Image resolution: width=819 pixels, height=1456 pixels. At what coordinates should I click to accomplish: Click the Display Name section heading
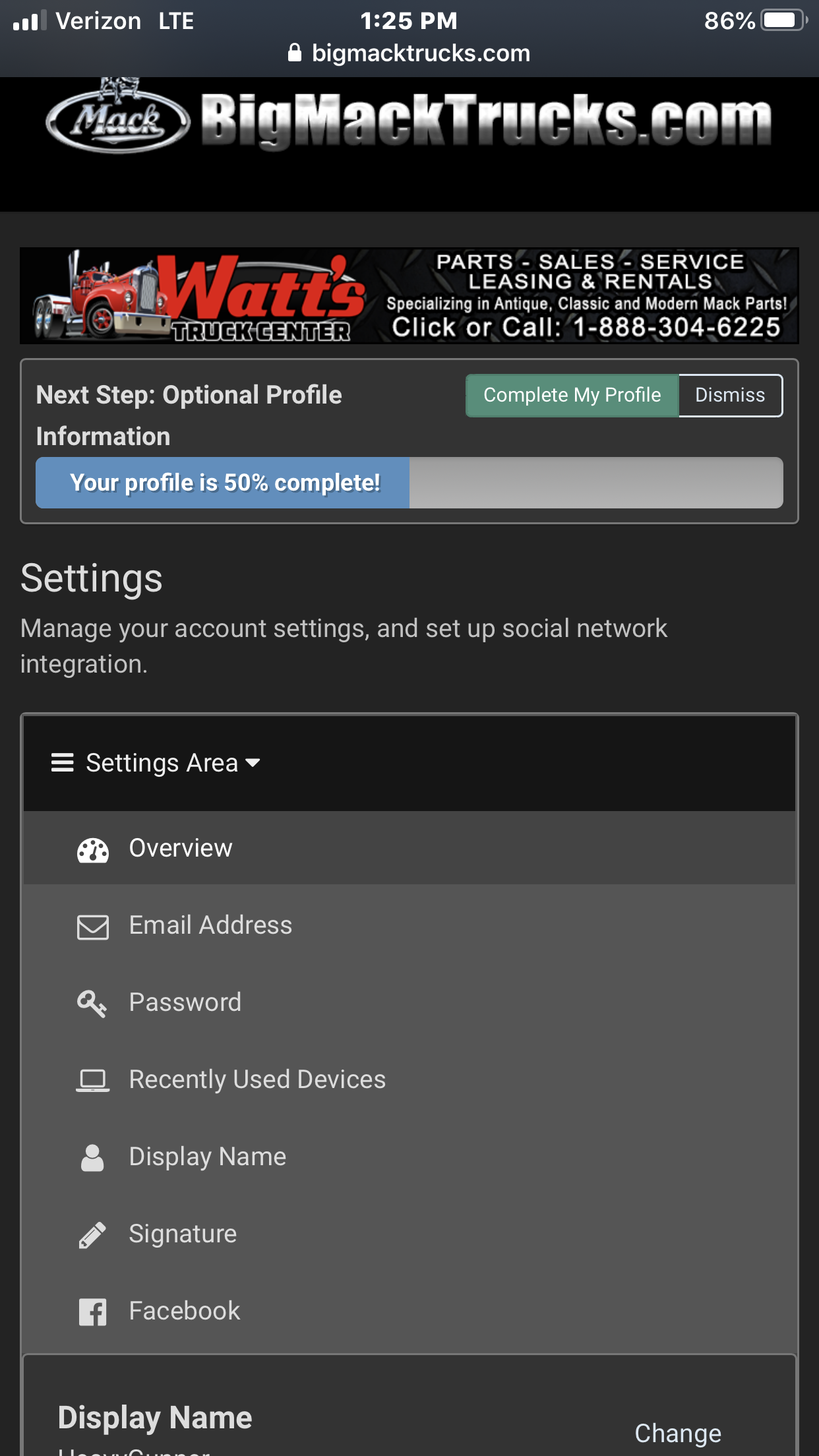click(155, 1418)
